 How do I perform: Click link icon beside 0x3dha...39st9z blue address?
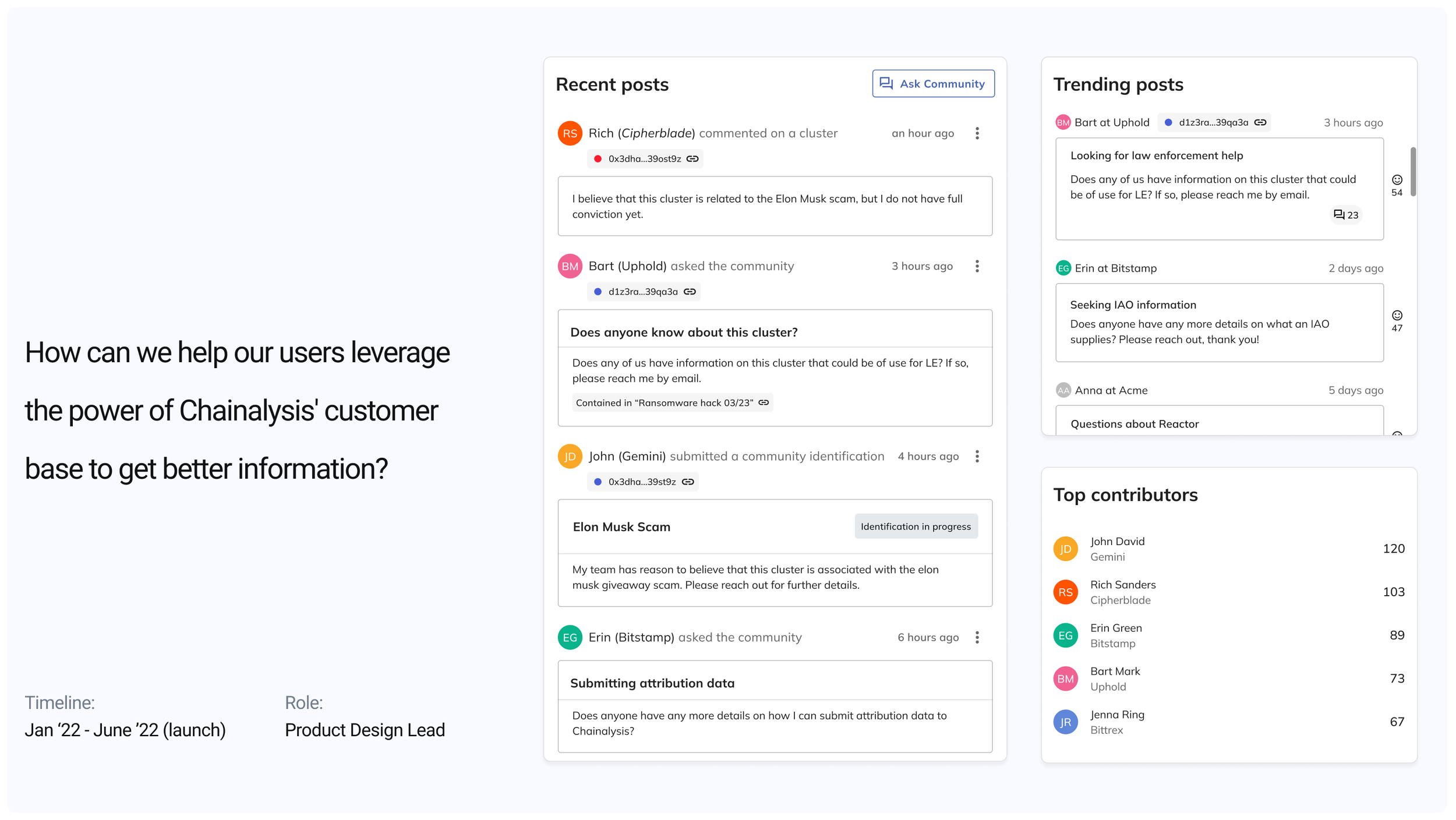pos(688,482)
